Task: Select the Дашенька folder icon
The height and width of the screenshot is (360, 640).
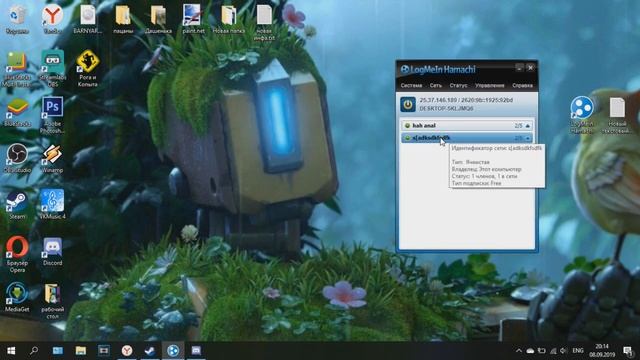Action: (x=158, y=19)
